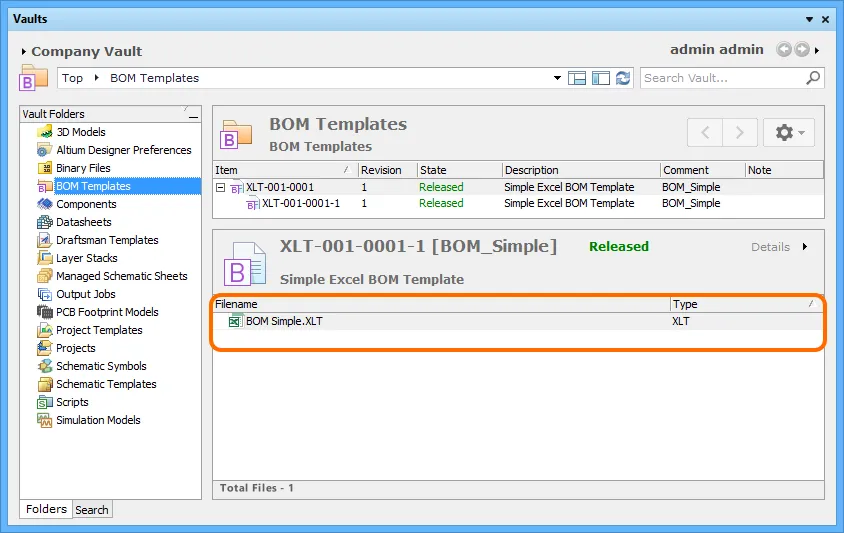Click the Company Vault title
Image resolution: width=844 pixels, height=533 pixels.
(87, 52)
